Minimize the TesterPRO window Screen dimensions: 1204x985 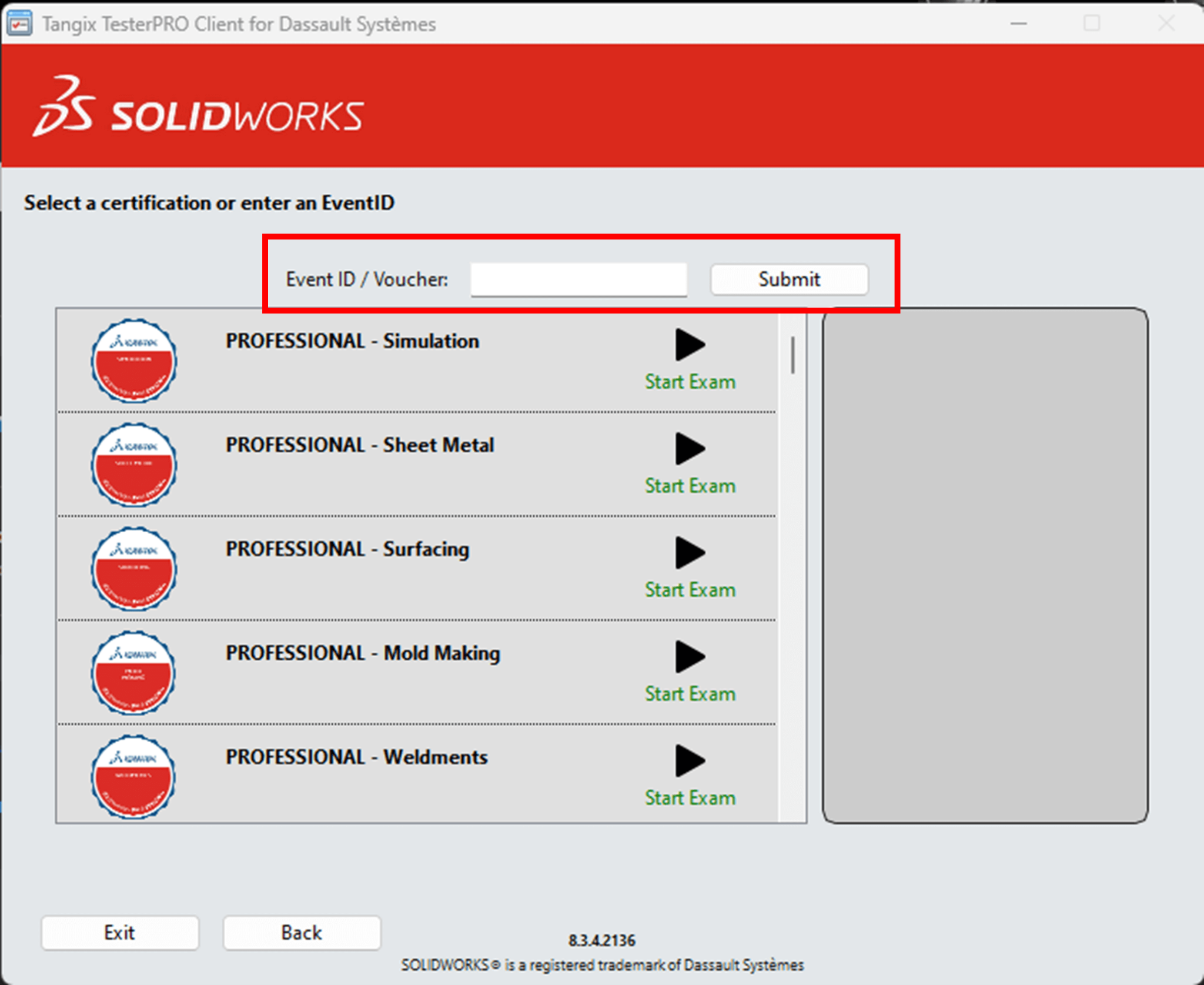point(1018,24)
